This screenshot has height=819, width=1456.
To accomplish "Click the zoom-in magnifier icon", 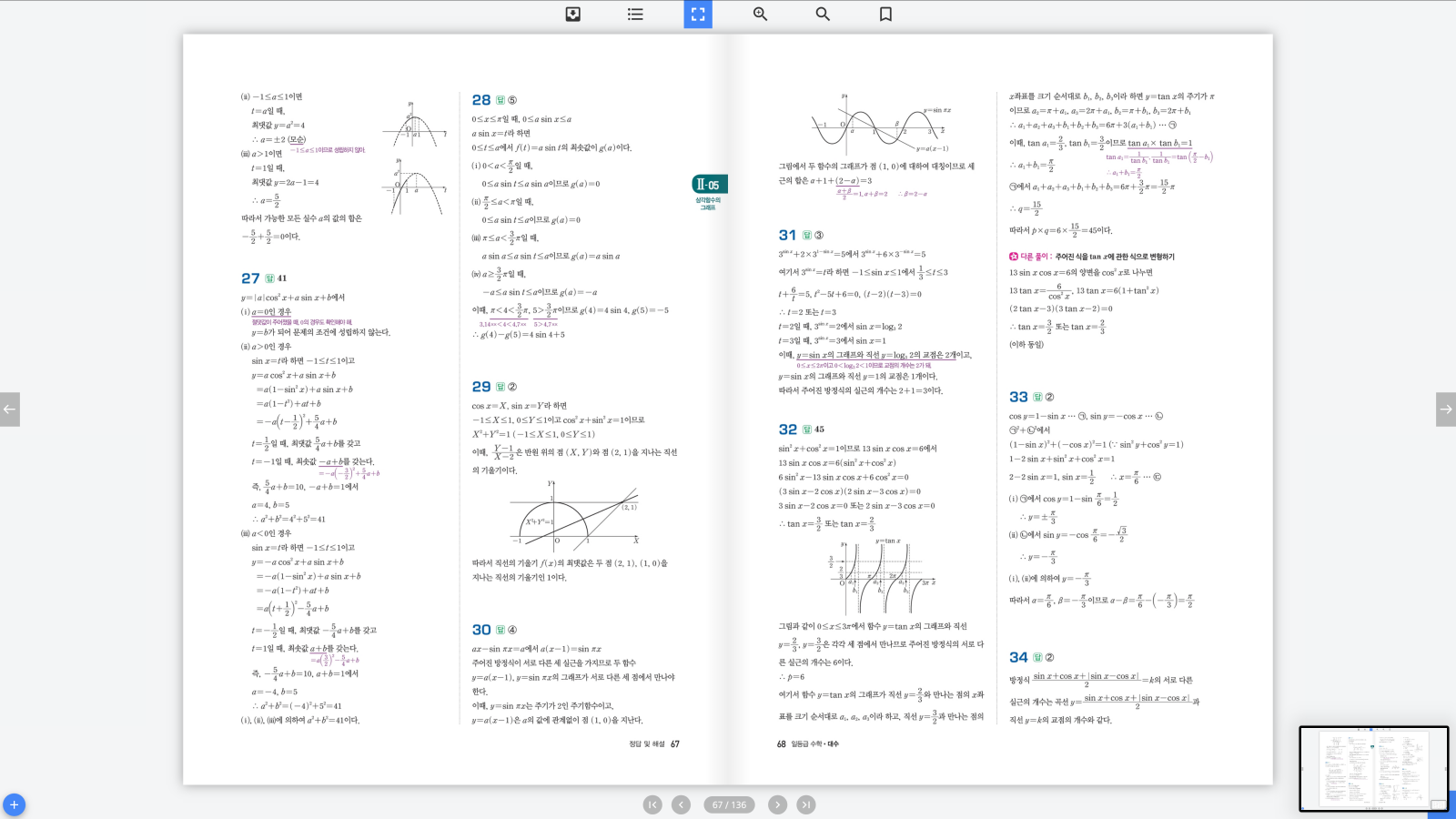I will click(x=760, y=15).
